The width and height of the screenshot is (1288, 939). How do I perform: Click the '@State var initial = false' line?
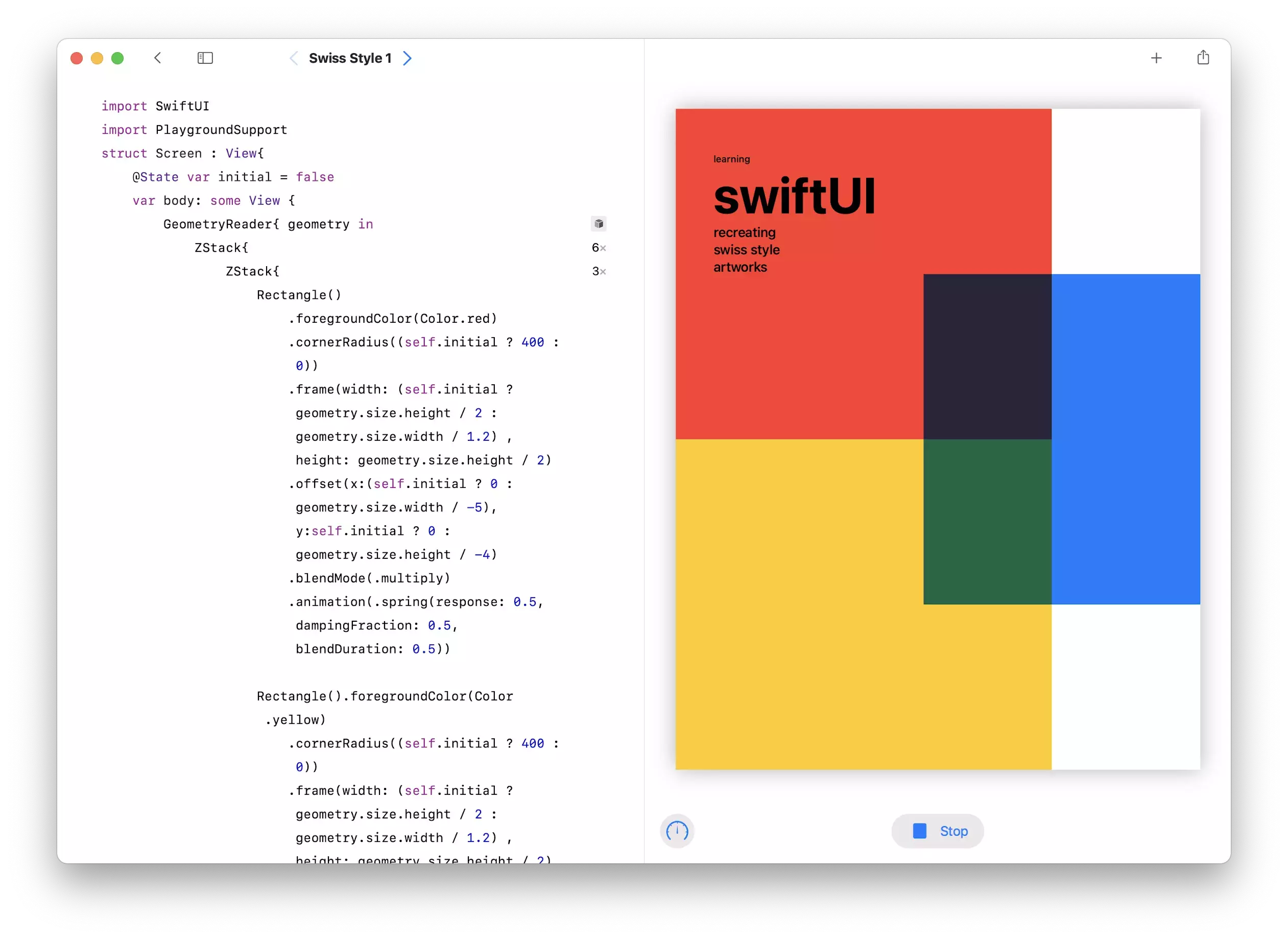tap(233, 177)
